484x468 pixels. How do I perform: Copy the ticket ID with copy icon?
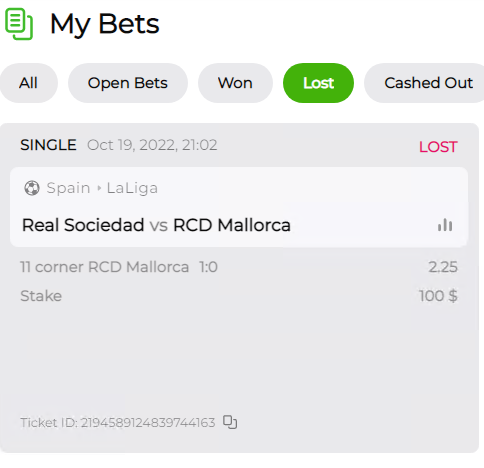click(230, 422)
